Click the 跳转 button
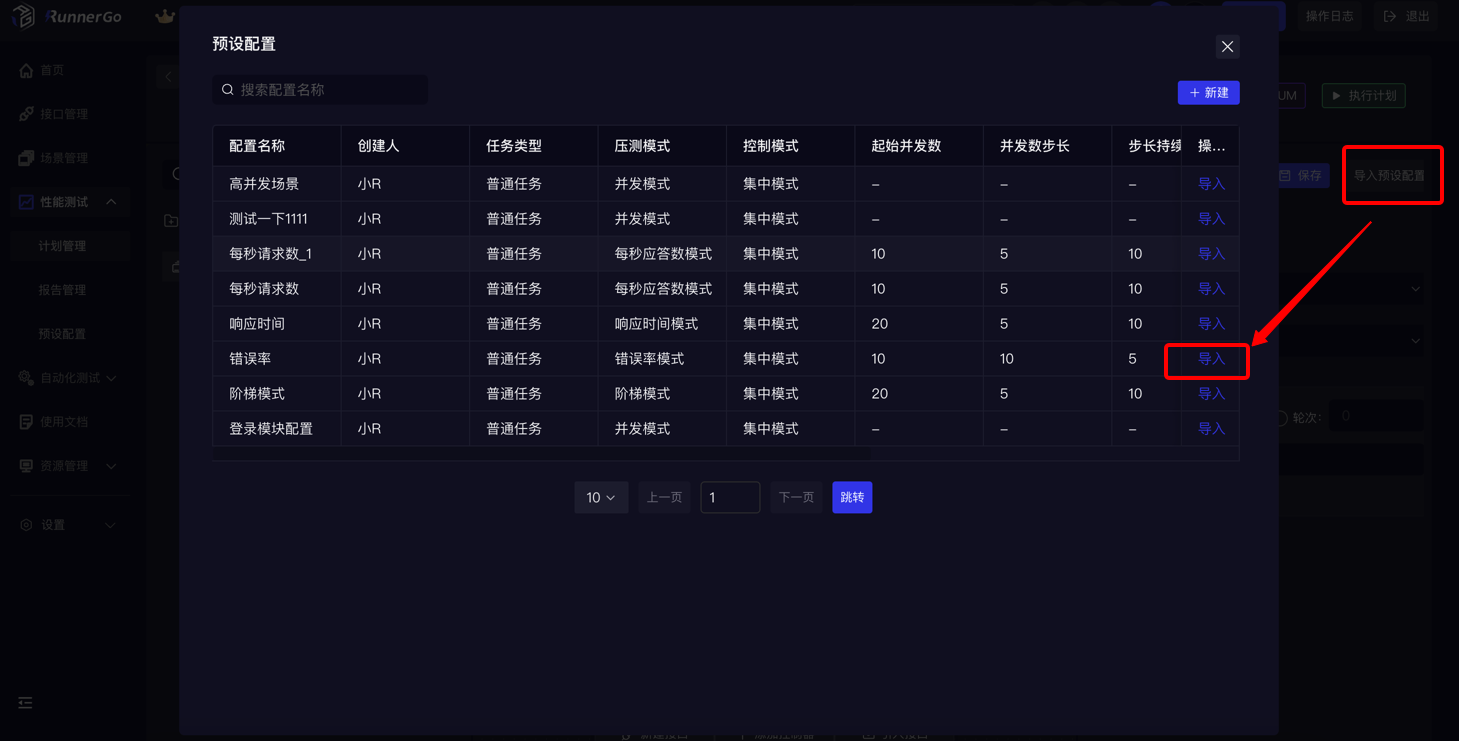 coord(852,498)
